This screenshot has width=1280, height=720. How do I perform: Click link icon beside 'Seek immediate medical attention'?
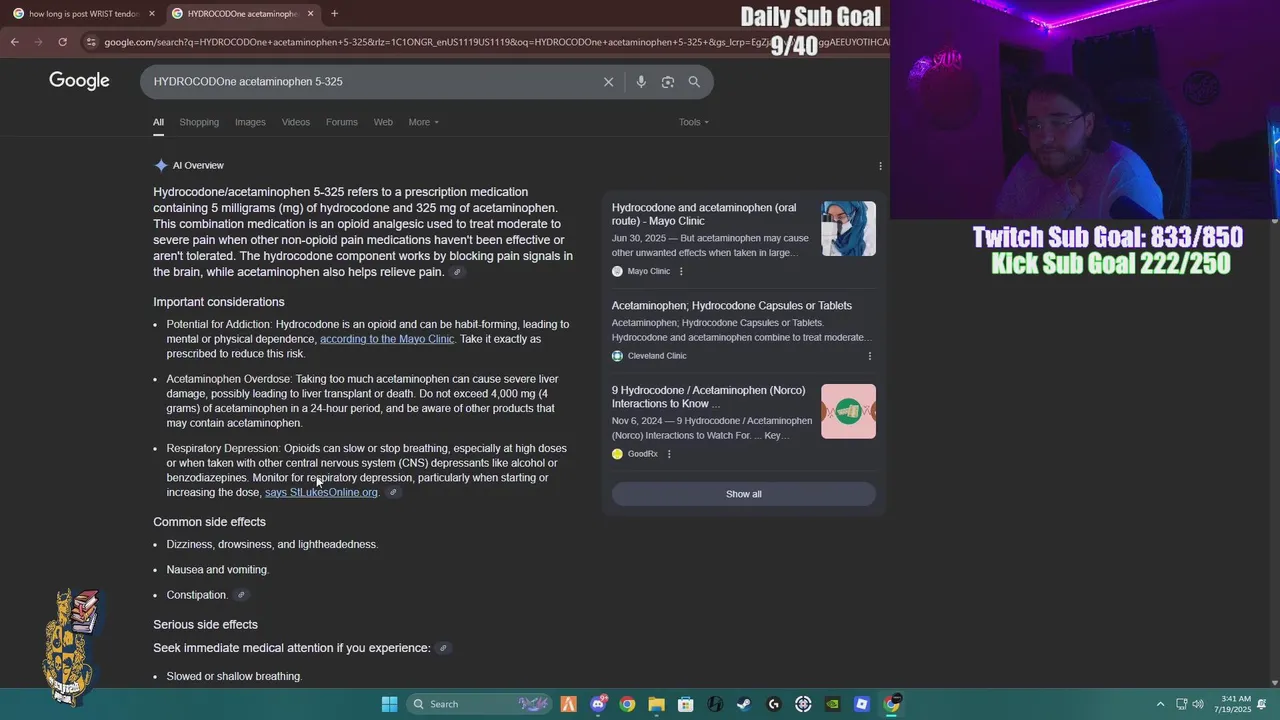[x=443, y=648]
